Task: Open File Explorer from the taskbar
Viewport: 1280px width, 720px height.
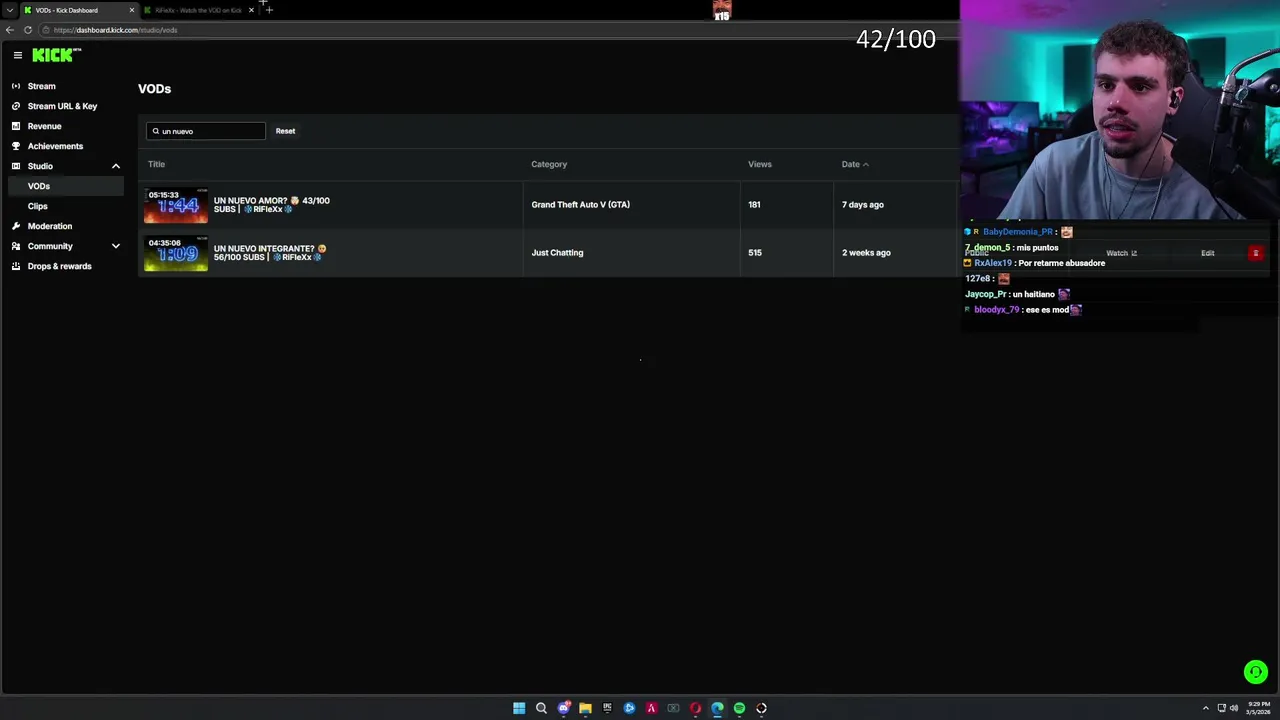Action: 585,708
